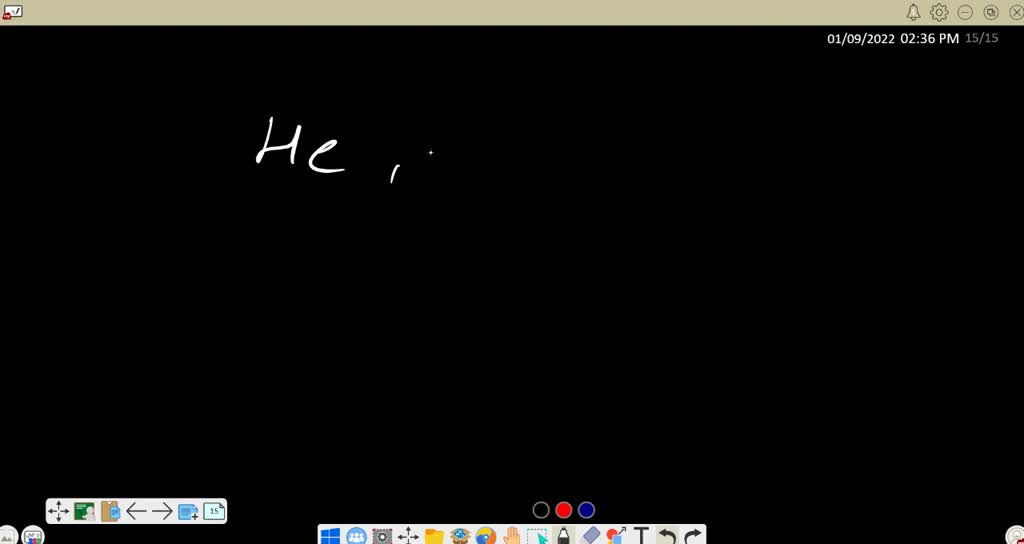
Task: Open the notifications bell
Action: [913, 12]
